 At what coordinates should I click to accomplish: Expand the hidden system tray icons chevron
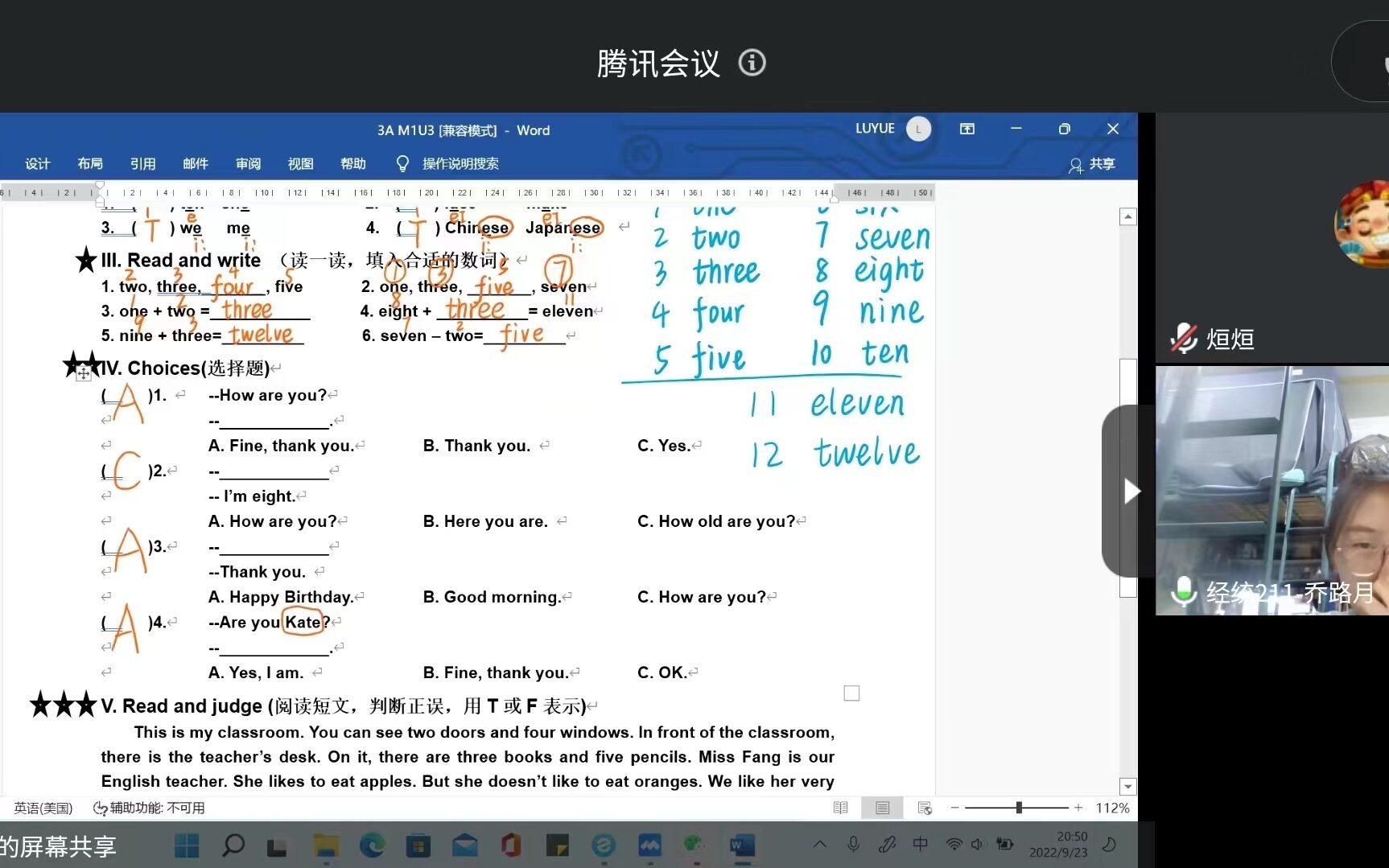[x=819, y=844]
